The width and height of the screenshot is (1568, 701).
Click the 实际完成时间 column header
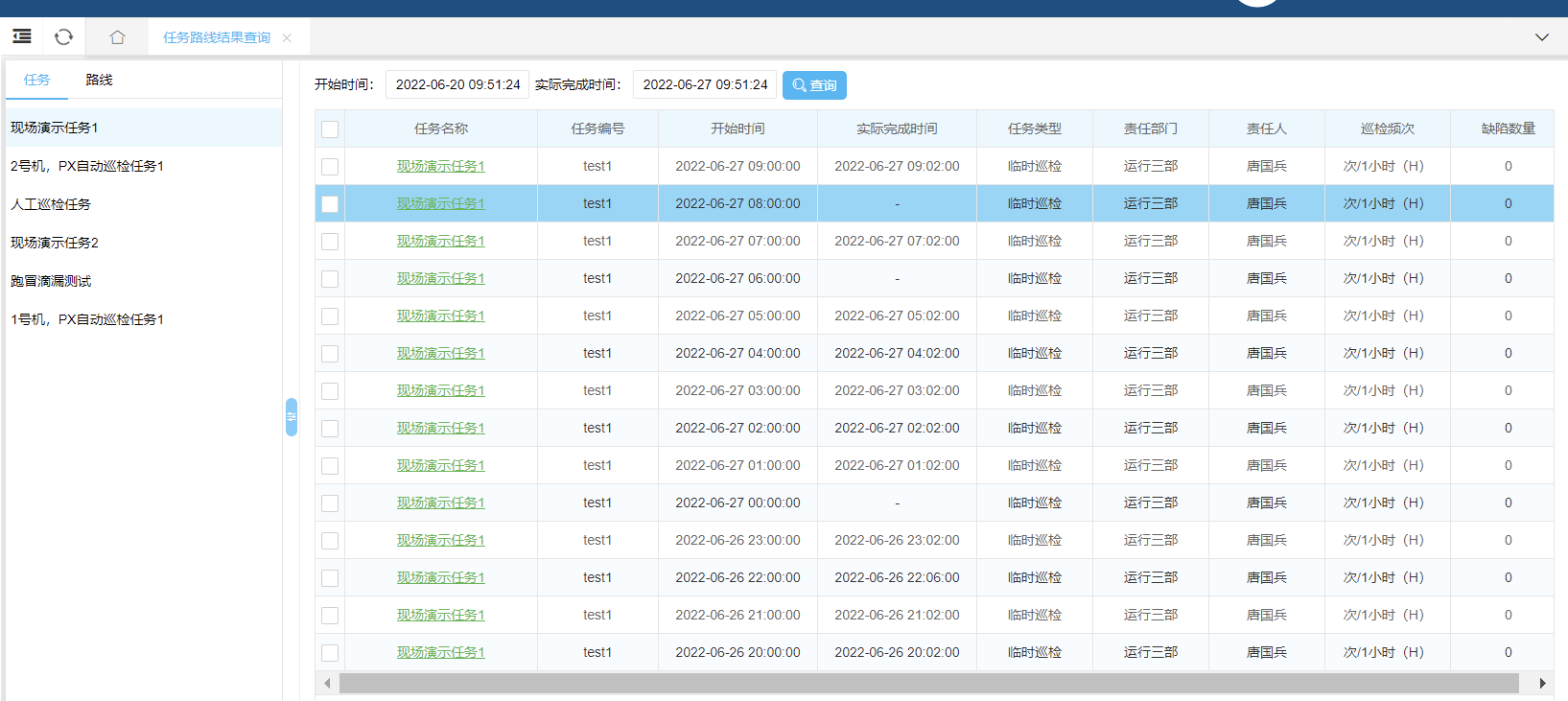click(x=897, y=129)
